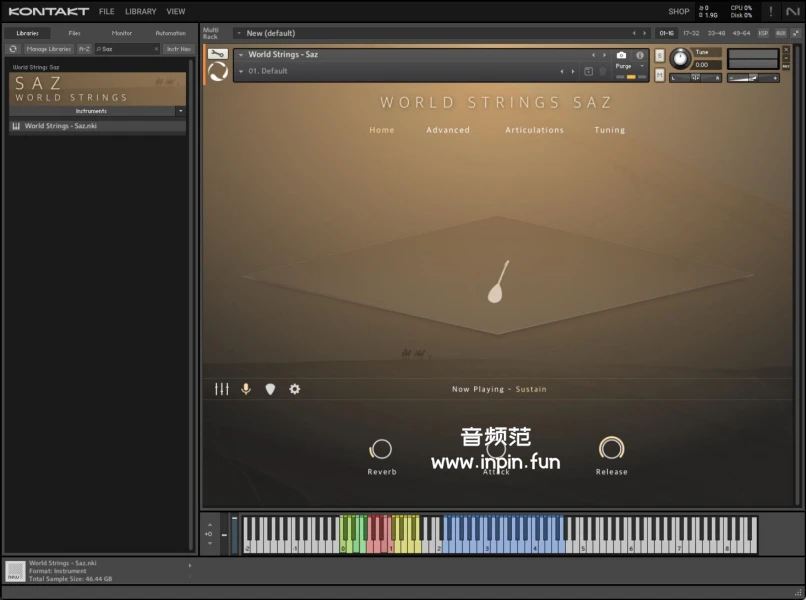Image resolution: width=806 pixels, height=600 pixels.
Task: Switch to the Automation tab
Action: [x=170, y=33]
